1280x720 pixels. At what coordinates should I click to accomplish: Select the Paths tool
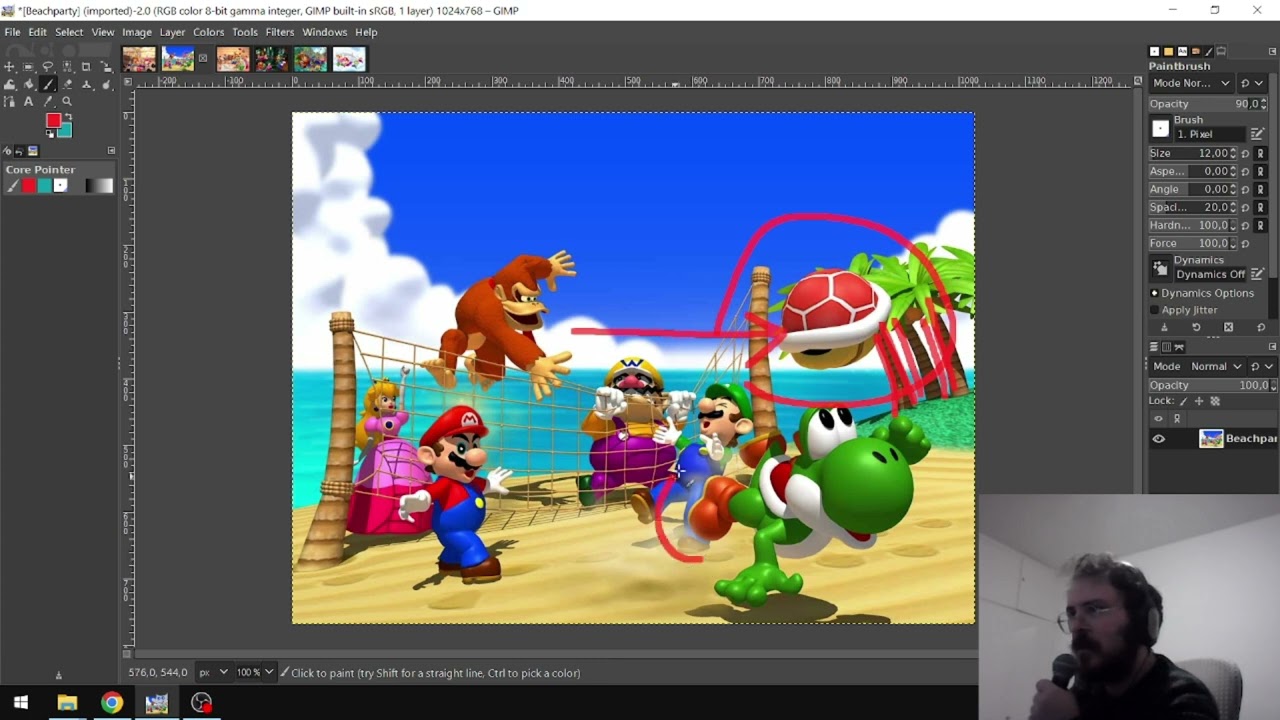[9, 102]
